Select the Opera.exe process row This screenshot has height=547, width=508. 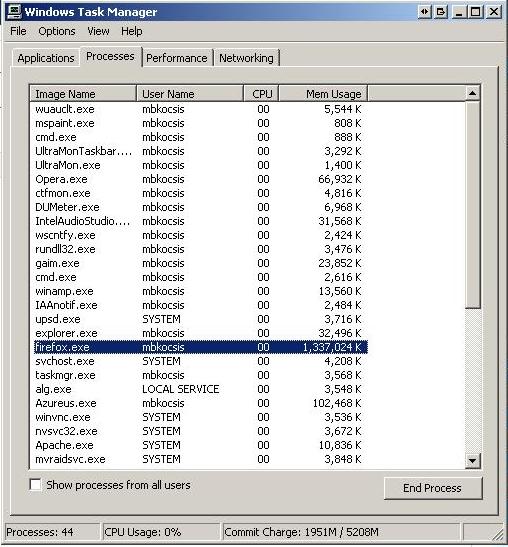click(201, 179)
